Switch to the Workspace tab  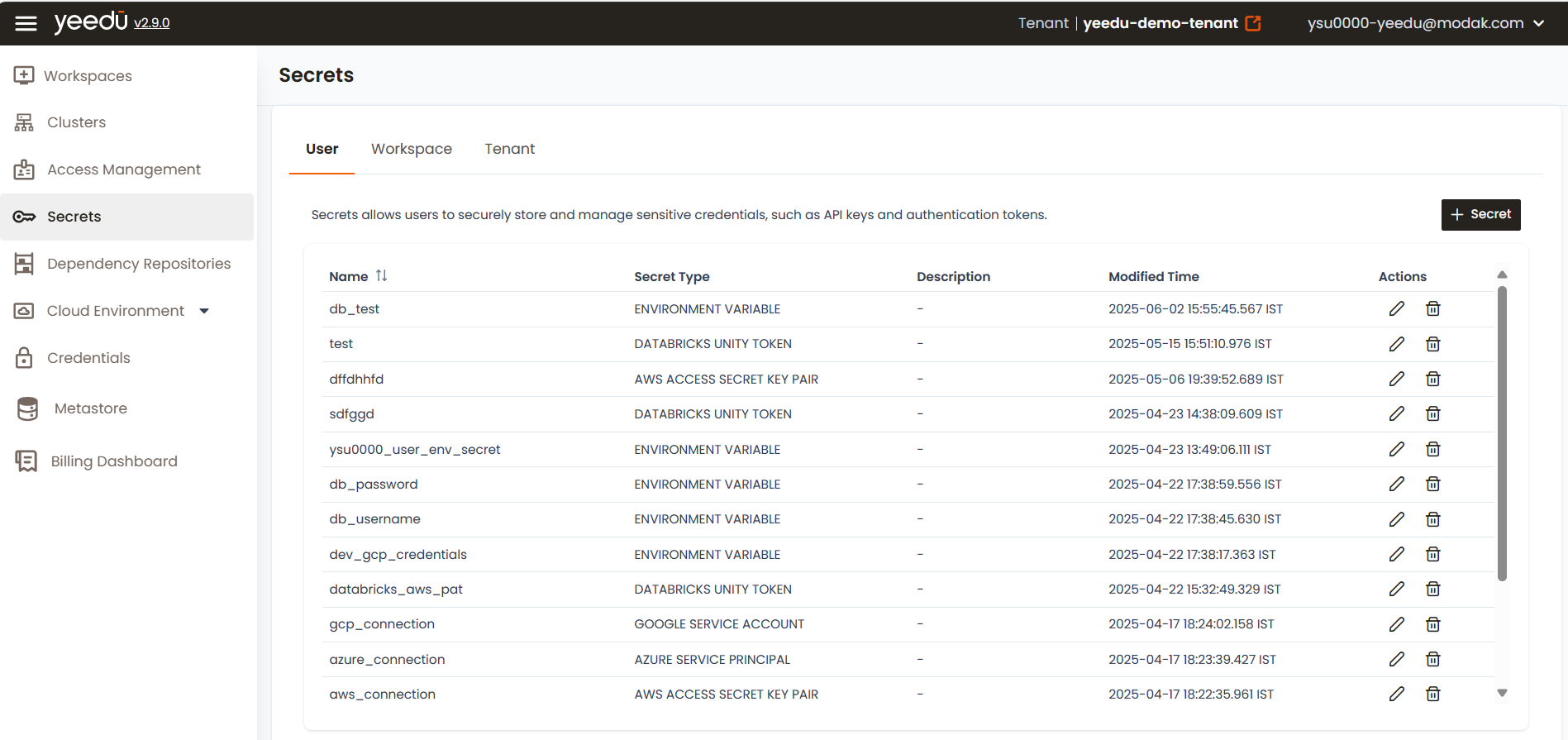pyautogui.click(x=412, y=149)
